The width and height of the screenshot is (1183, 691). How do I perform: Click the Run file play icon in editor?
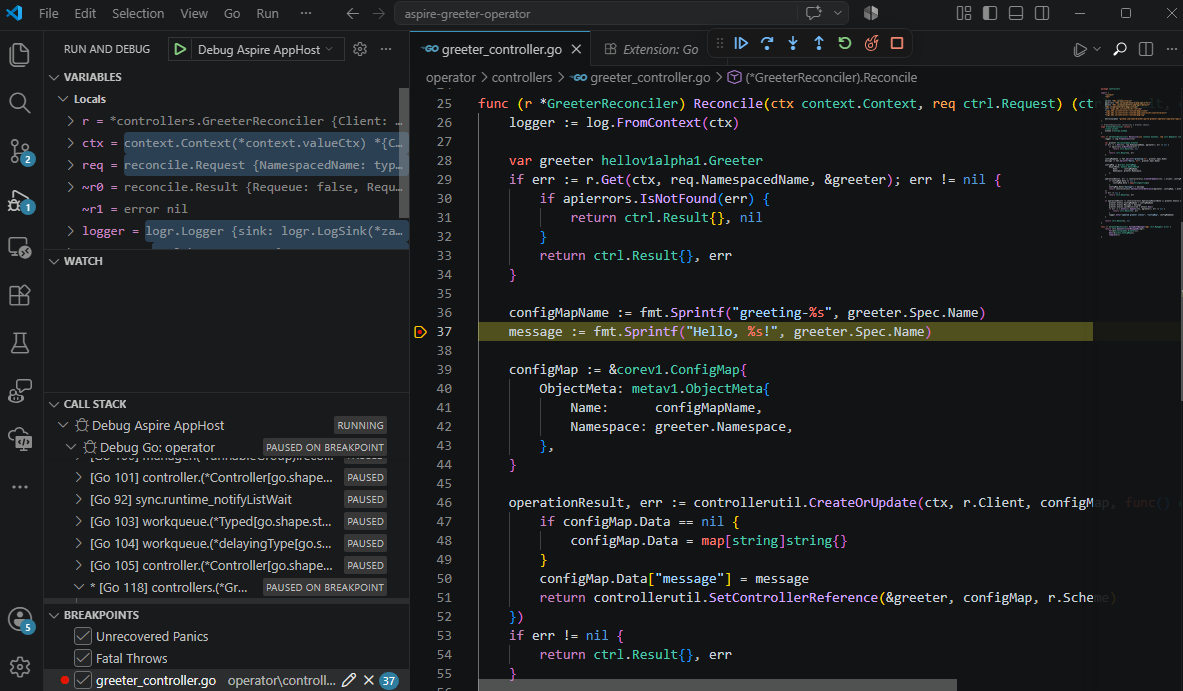point(1080,49)
